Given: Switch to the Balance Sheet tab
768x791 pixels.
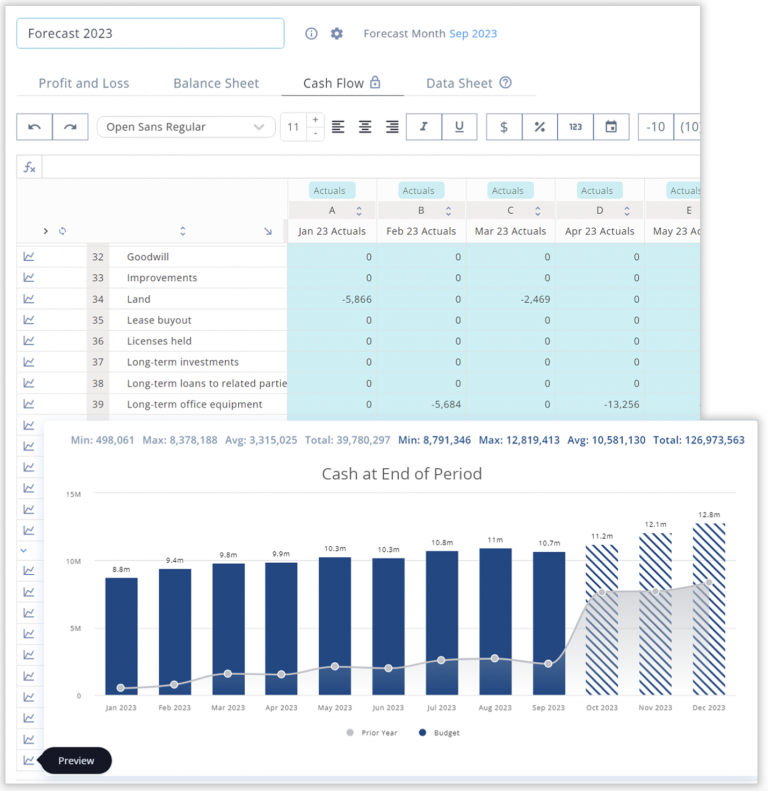Looking at the screenshot, I should point(216,83).
